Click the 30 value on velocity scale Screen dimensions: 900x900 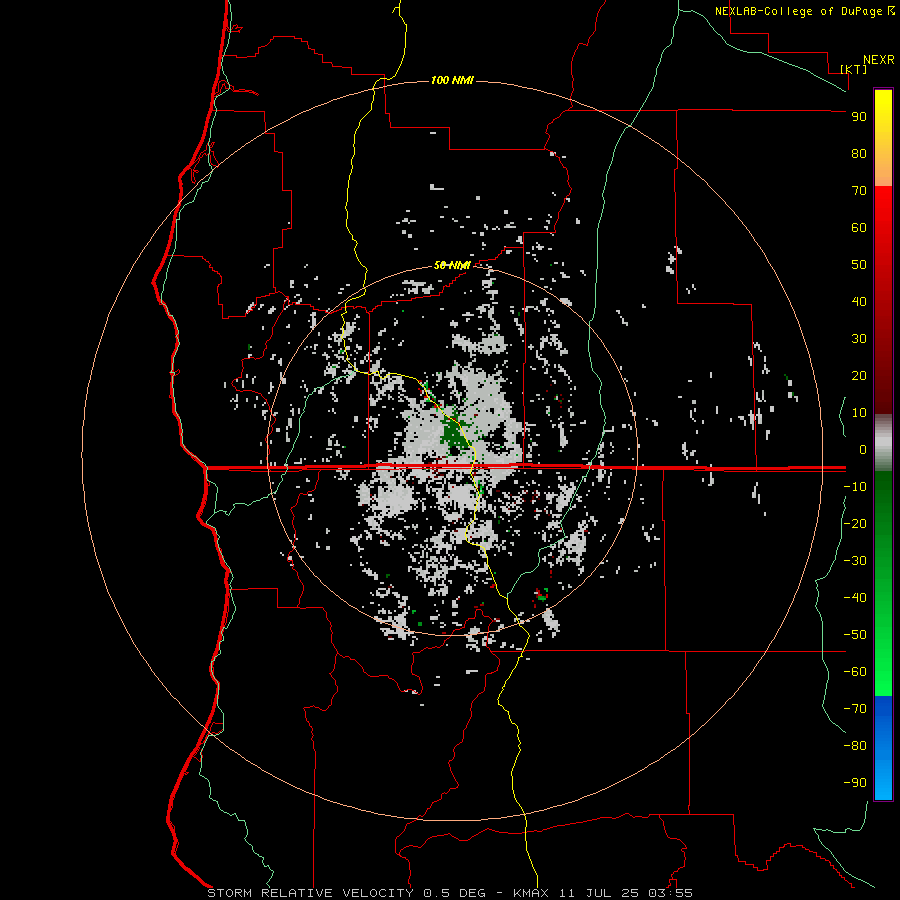pyautogui.click(x=859, y=339)
